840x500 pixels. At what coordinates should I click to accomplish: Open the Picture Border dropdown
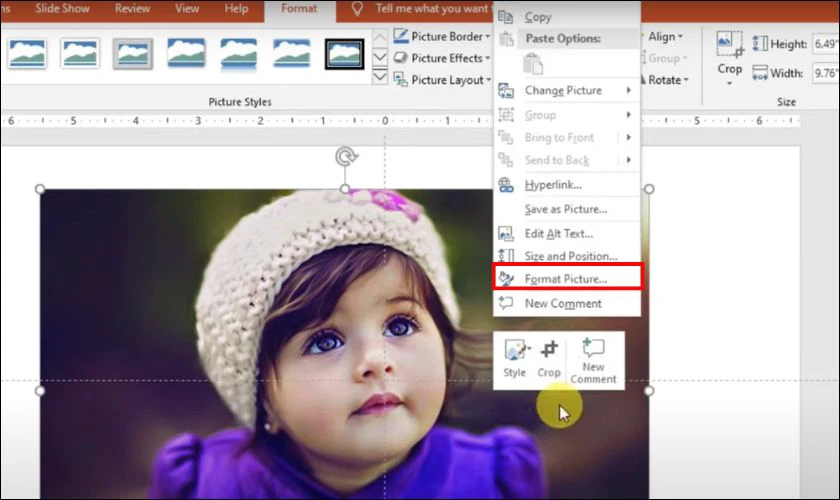tap(442, 36)
